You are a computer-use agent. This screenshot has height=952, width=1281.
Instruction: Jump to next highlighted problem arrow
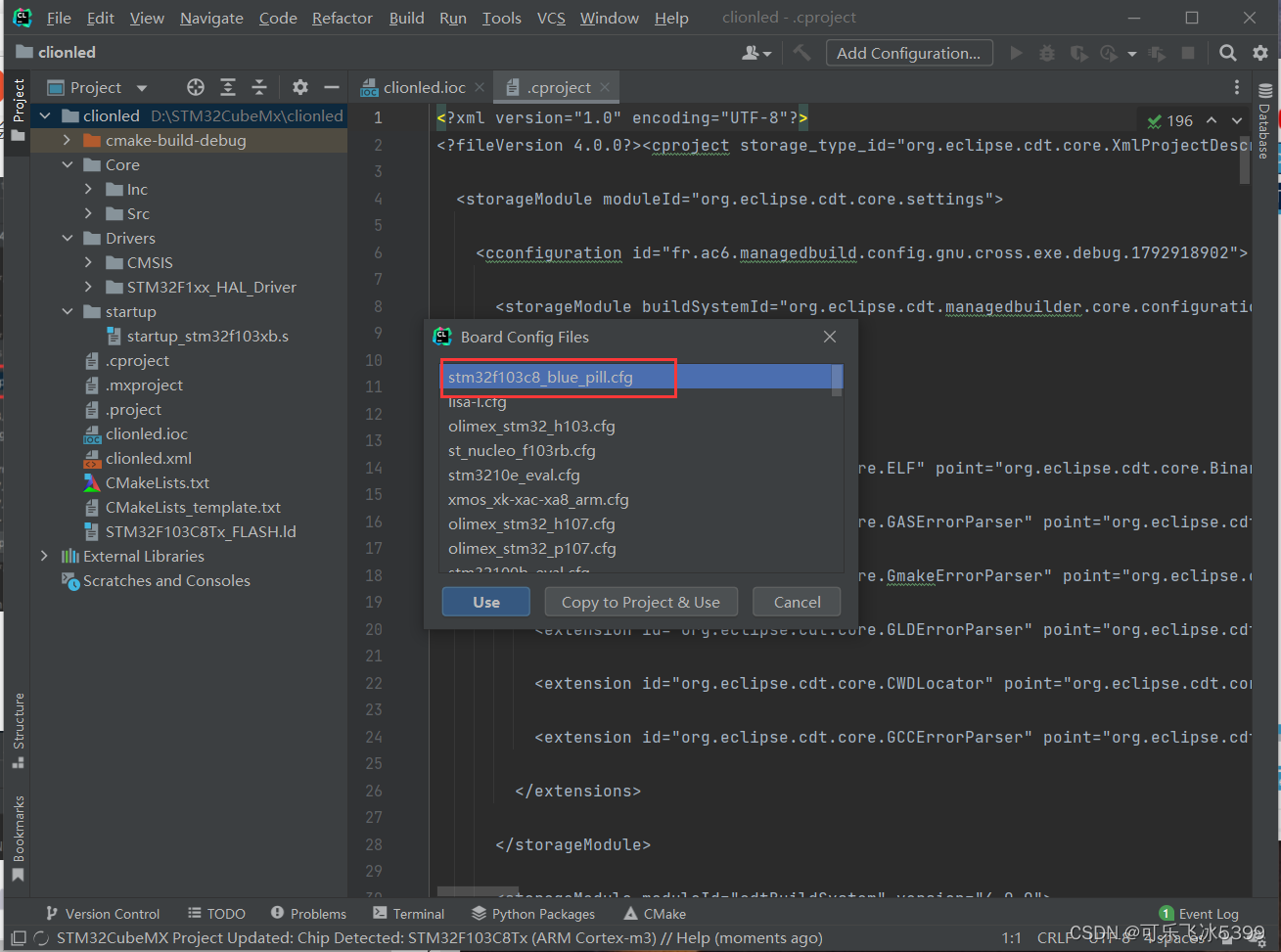click(1237, 120)
